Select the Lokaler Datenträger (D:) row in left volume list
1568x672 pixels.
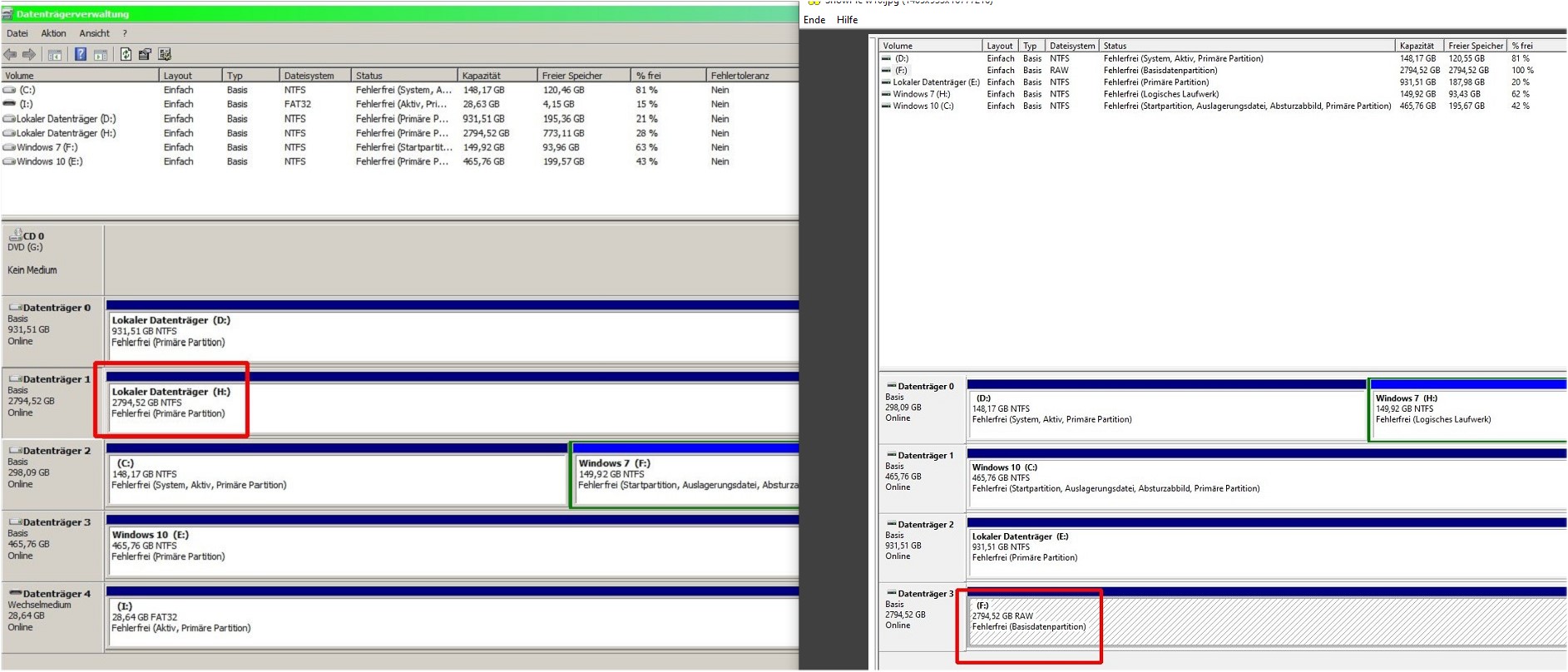coord(399,118)
